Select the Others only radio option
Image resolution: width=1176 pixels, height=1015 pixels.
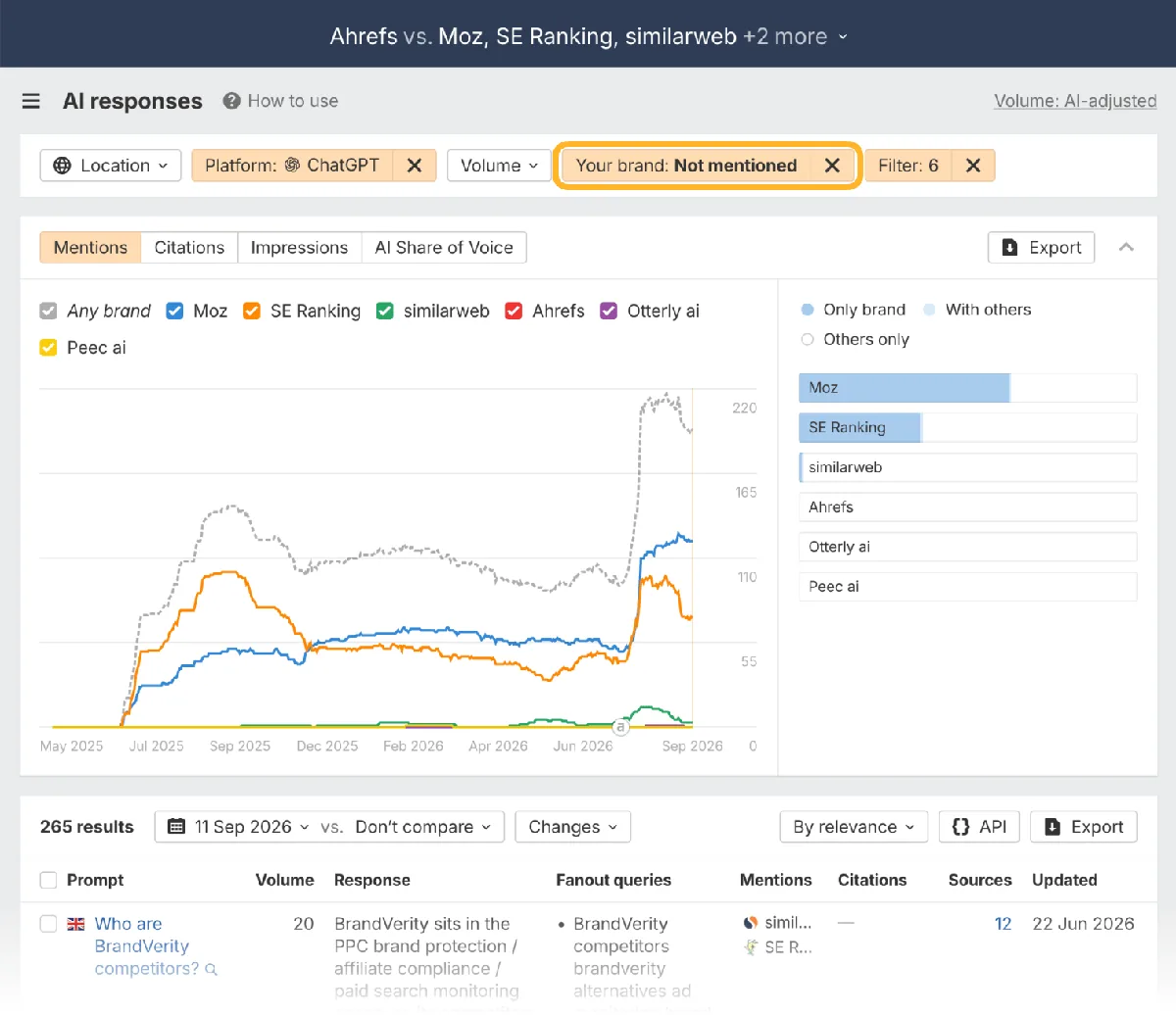pos(808,340)
